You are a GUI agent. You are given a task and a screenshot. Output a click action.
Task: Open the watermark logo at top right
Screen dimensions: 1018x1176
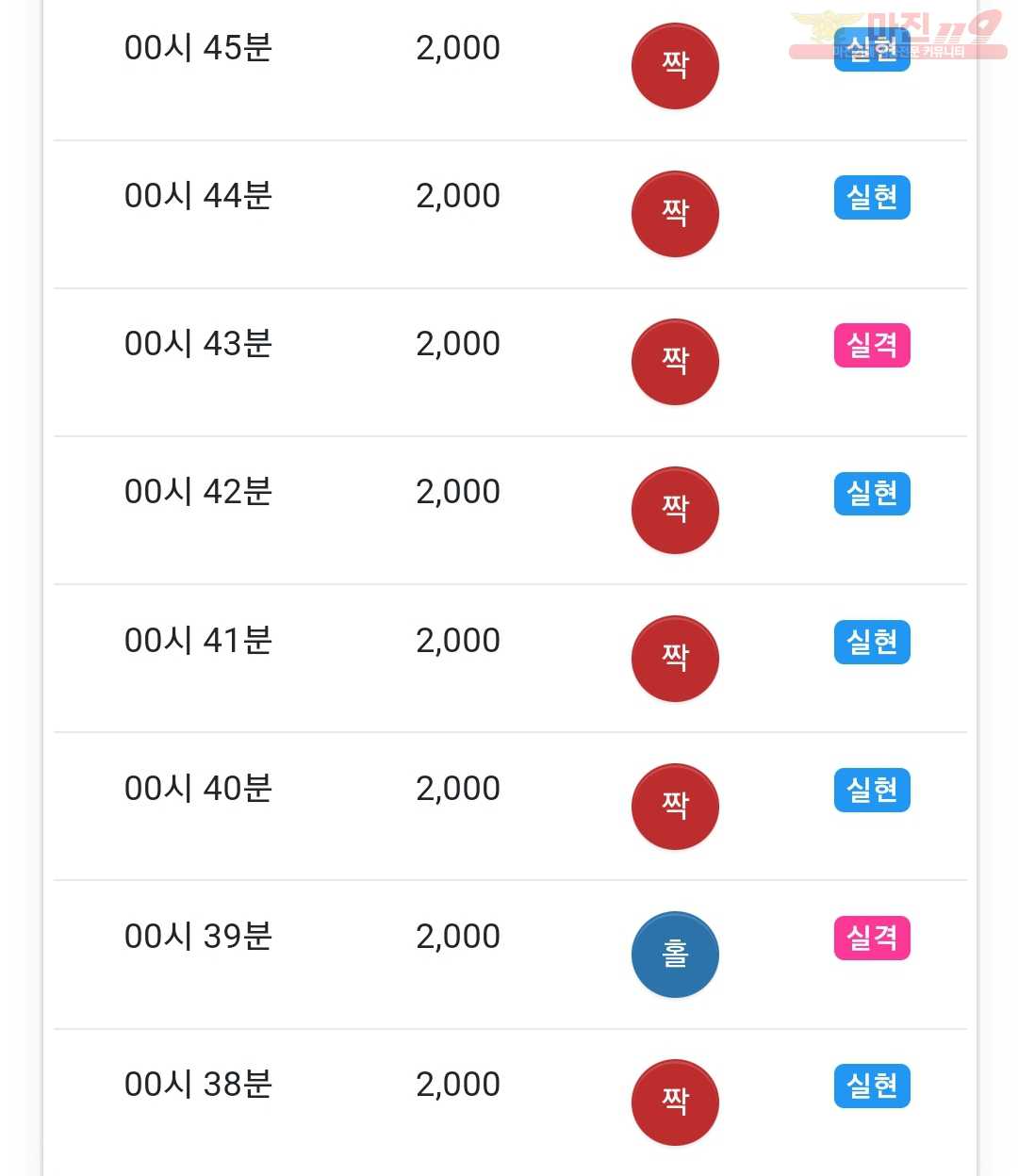(x=897, y=36)
